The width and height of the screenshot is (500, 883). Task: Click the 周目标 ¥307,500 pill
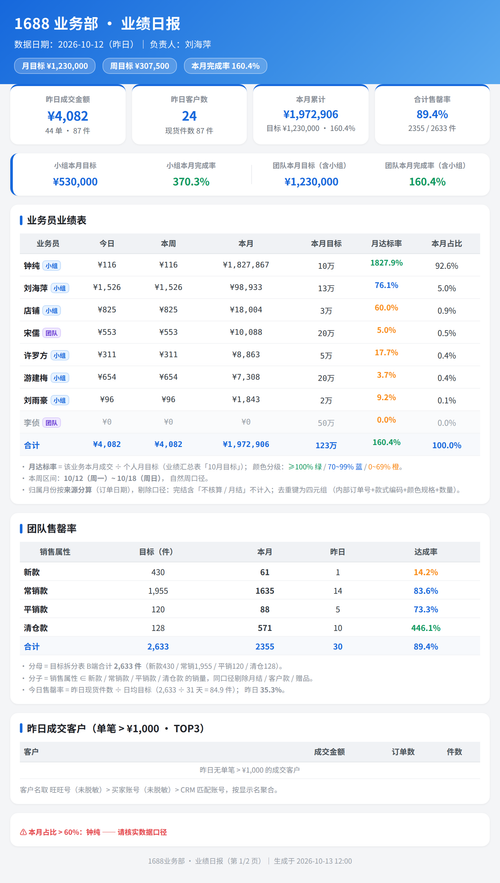tap(140, 66)
